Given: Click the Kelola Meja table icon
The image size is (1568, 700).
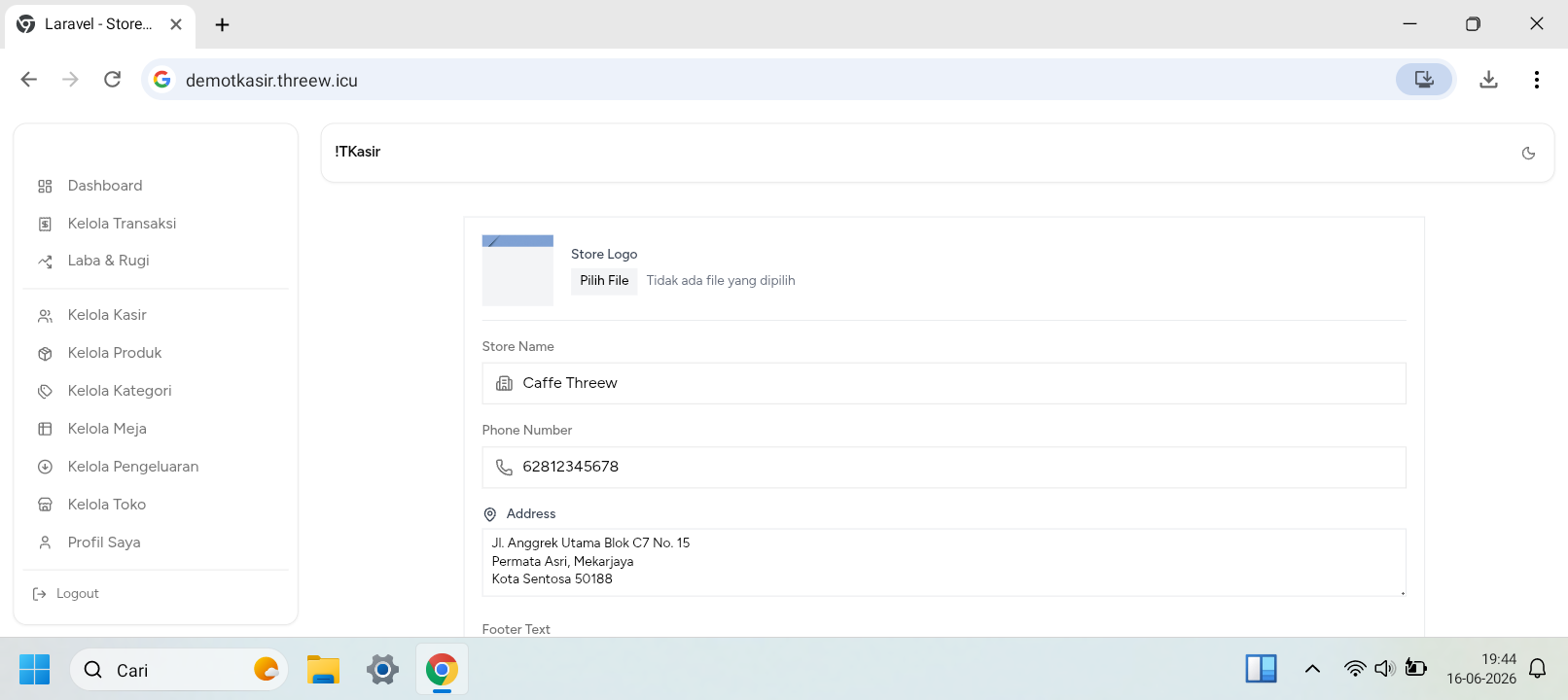Looking at the screenshot, I should pos(45,429).
